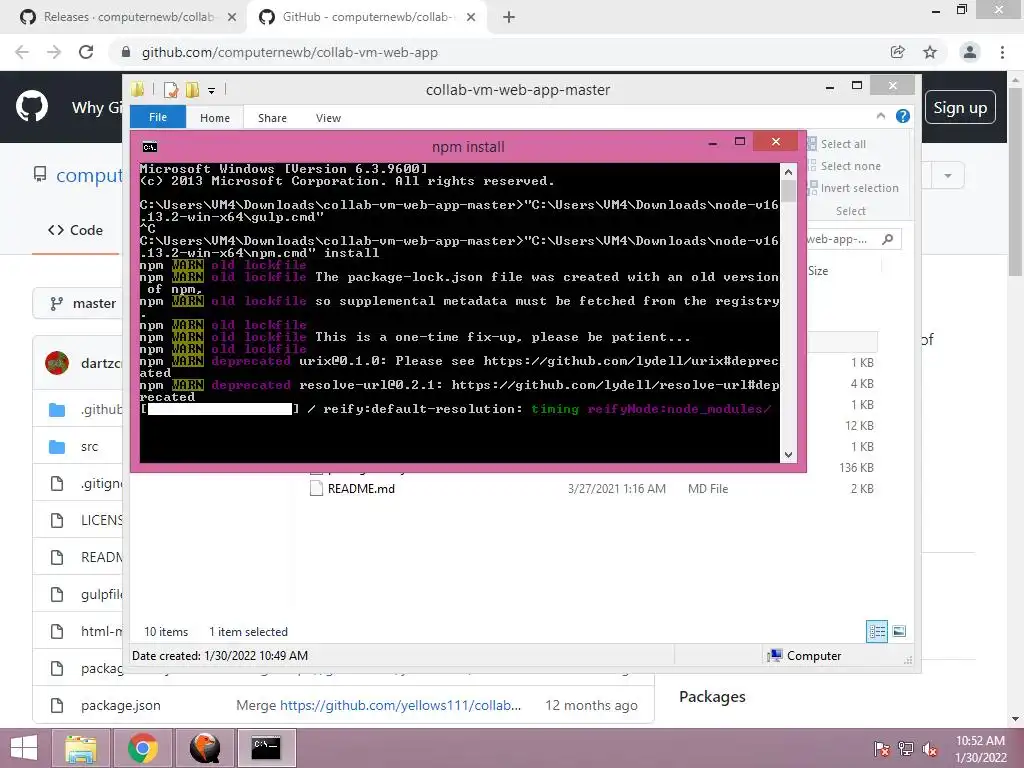Open src folder on GitHub
1024x768 pixels.
(89, 447)
